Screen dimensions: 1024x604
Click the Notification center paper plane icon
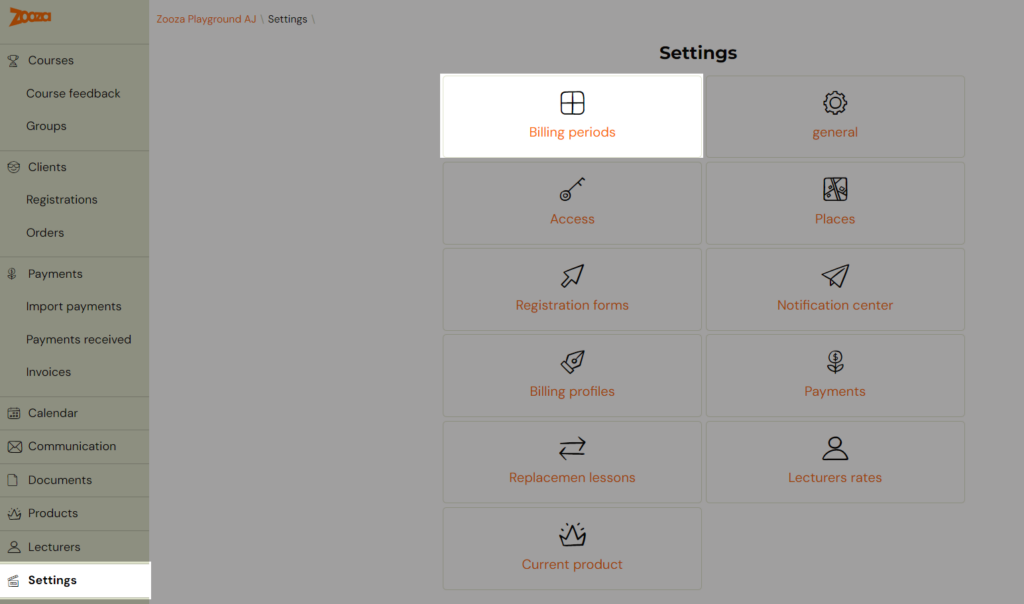(835, 276)
